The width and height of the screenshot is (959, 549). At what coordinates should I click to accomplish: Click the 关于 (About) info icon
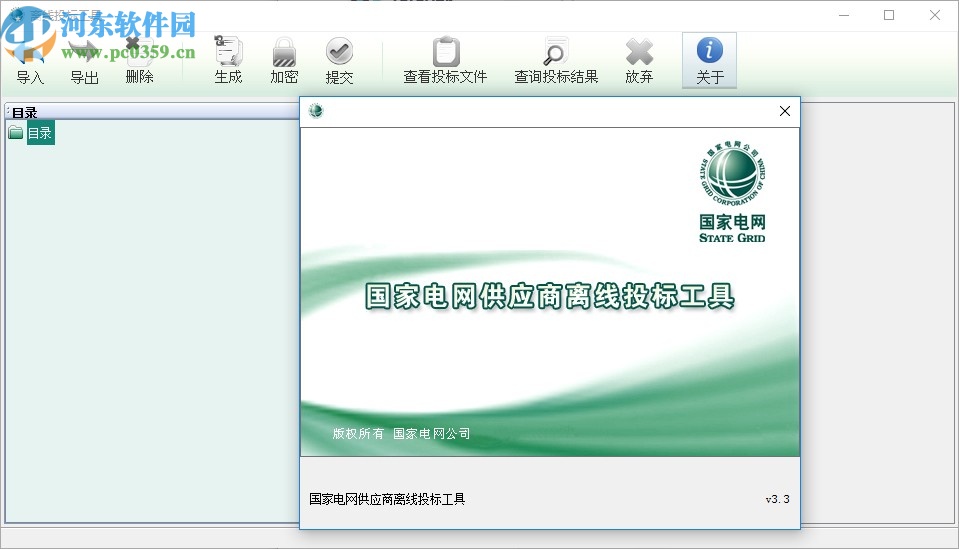pos(709,51)
